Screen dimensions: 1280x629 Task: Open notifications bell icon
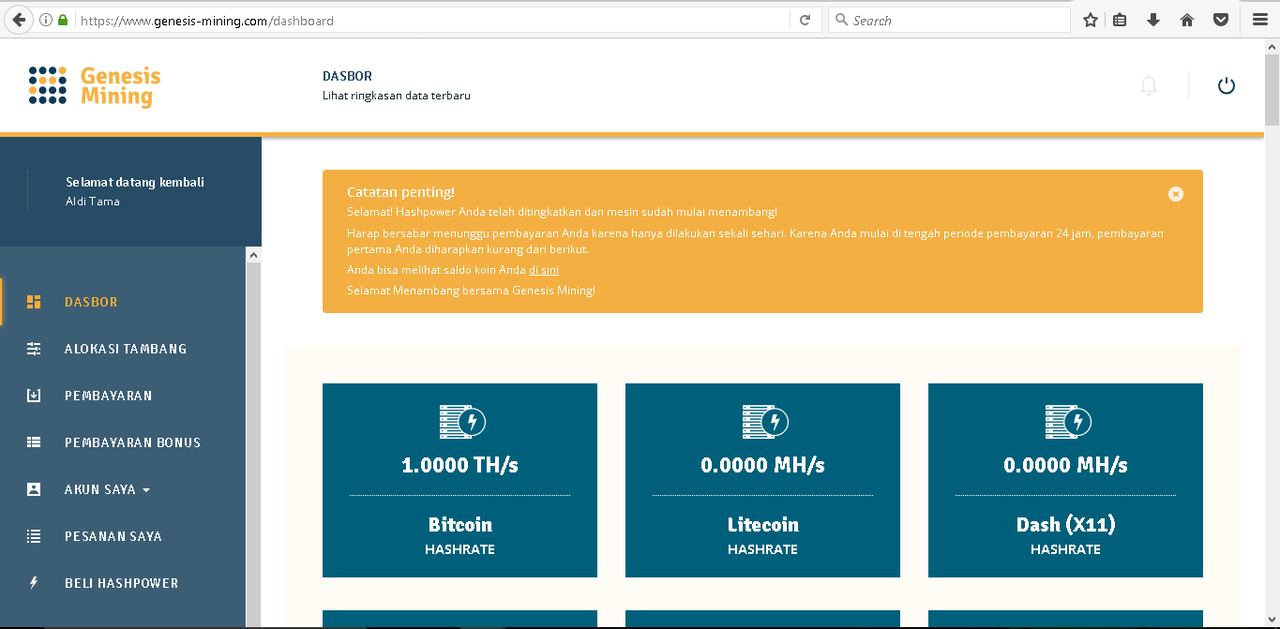tap(1149, 86)
